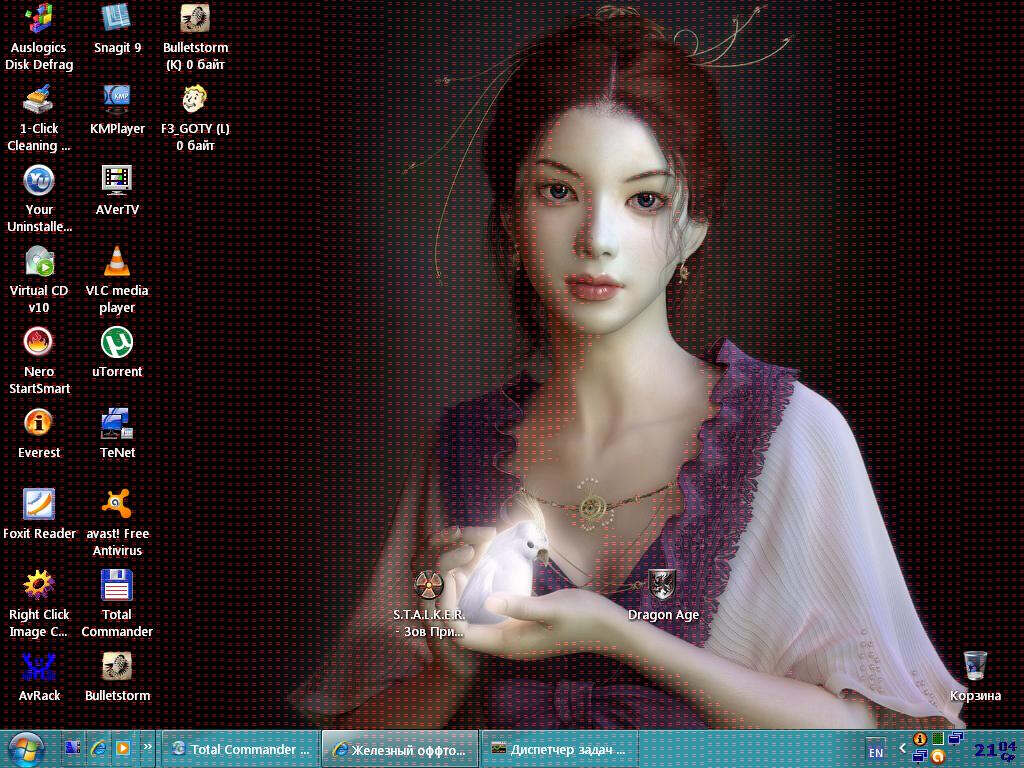Open the system tray clock
This screenshot has height=768, width=1024.
coord(995,749)
